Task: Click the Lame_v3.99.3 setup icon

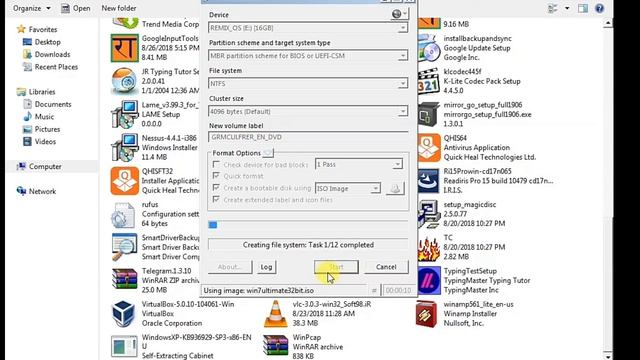Action: coord(124,114)
